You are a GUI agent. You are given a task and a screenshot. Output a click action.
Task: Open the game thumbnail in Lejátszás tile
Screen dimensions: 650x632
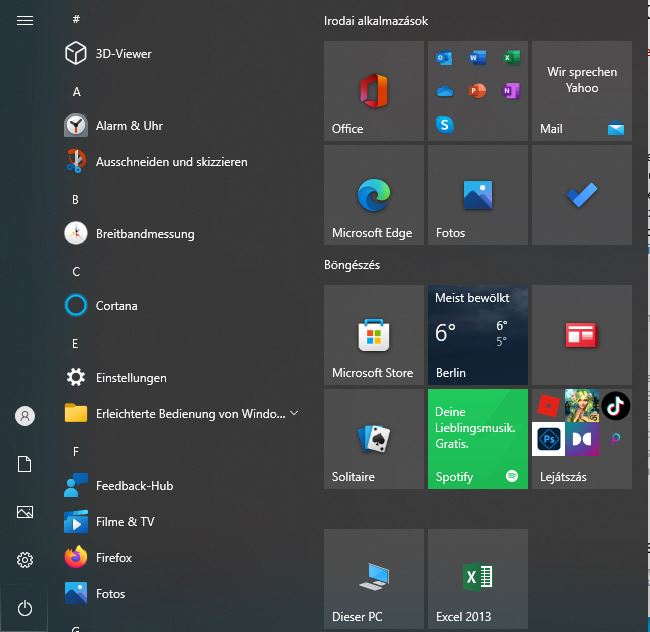pos(582,405)
